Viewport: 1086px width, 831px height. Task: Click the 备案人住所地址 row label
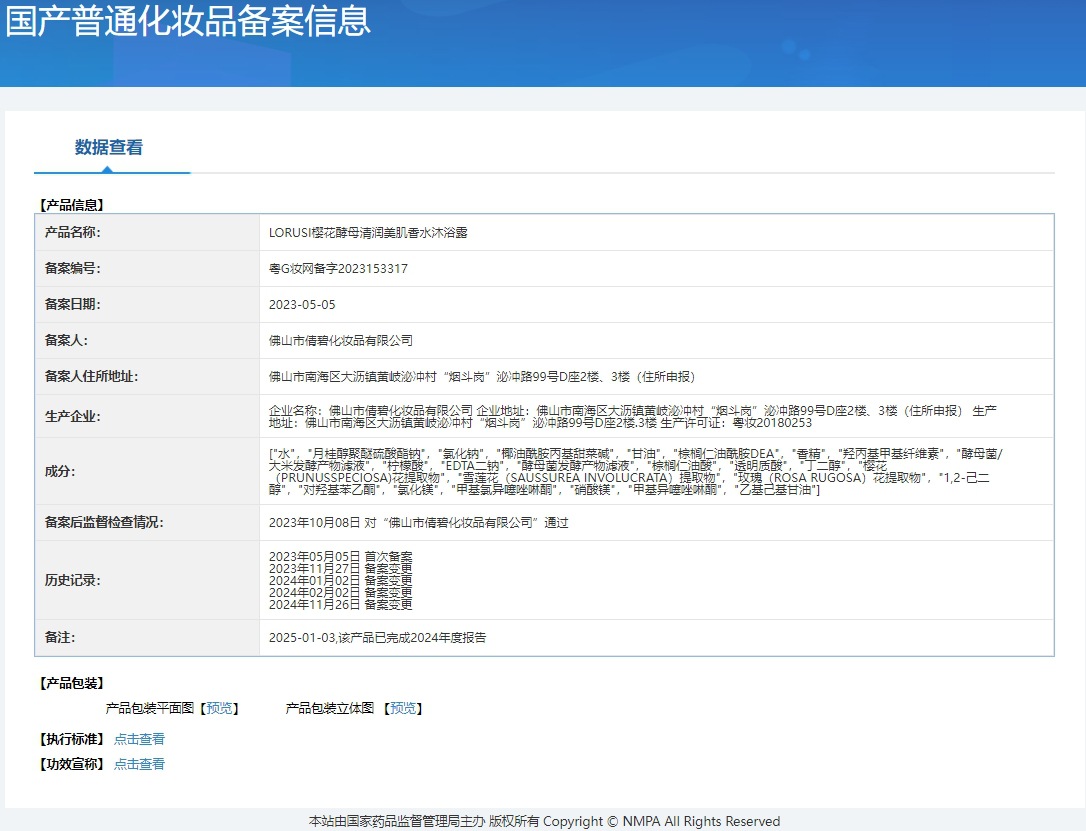91,377
